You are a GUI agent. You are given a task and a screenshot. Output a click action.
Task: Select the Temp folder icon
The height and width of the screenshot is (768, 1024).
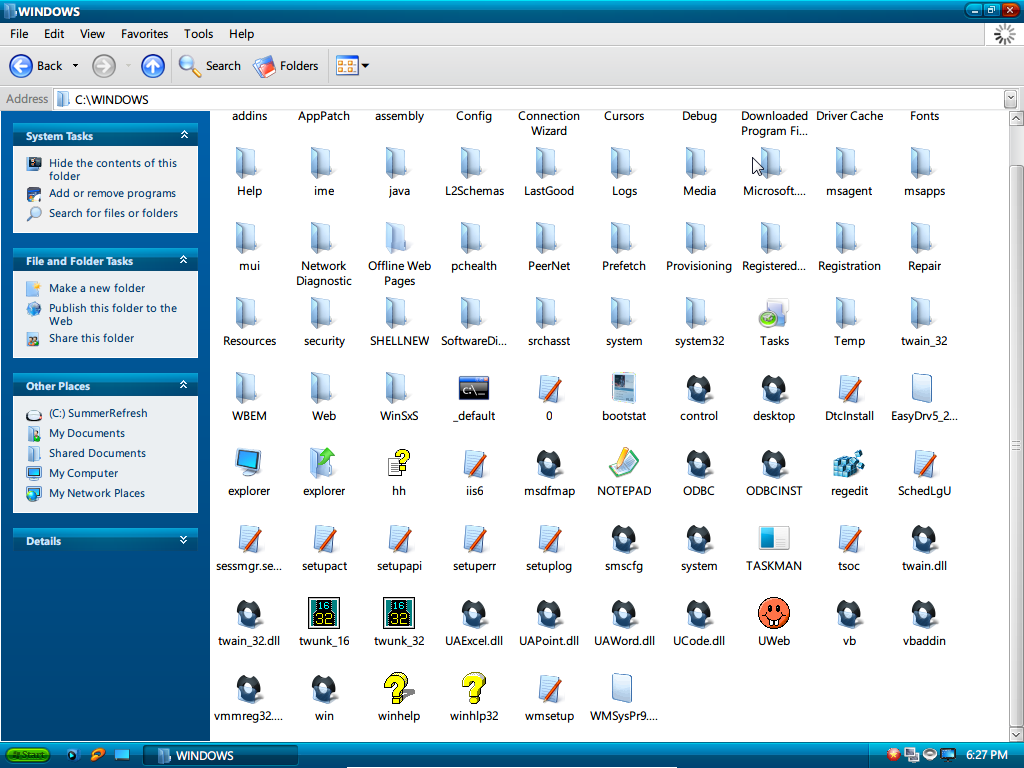(x=849, y=313)
